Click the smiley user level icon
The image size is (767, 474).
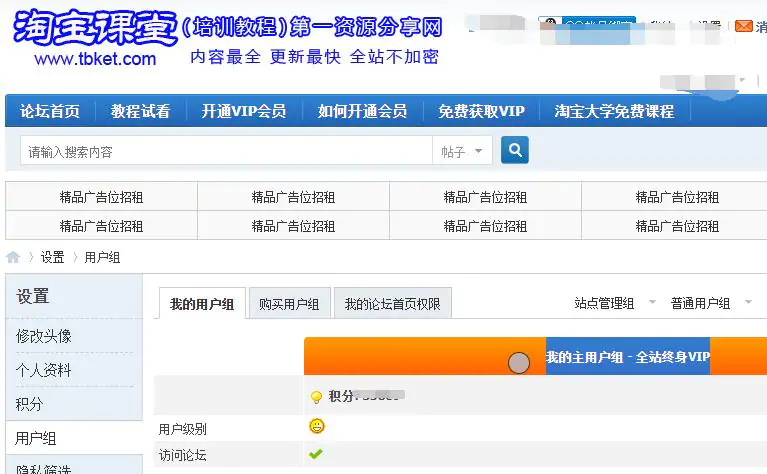click(317, 426)
